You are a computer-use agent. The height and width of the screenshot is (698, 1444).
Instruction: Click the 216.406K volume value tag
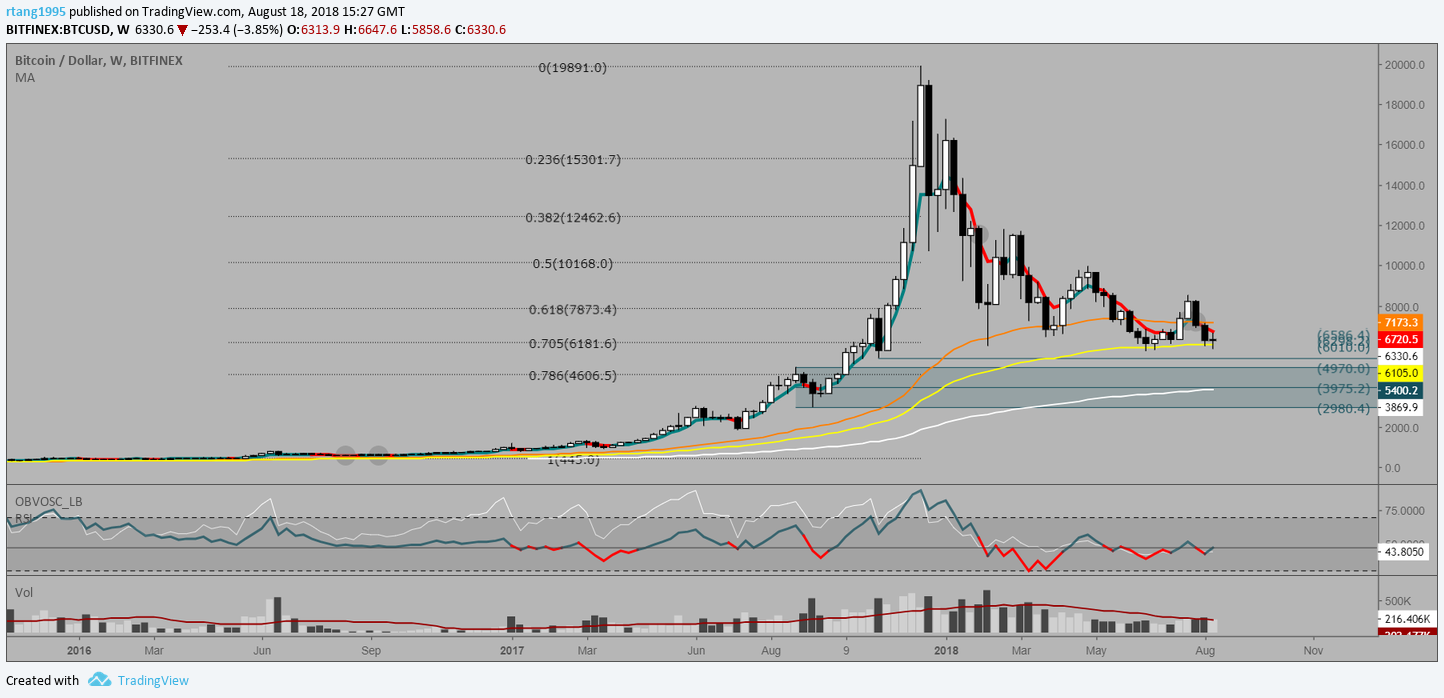[1408, 620]
